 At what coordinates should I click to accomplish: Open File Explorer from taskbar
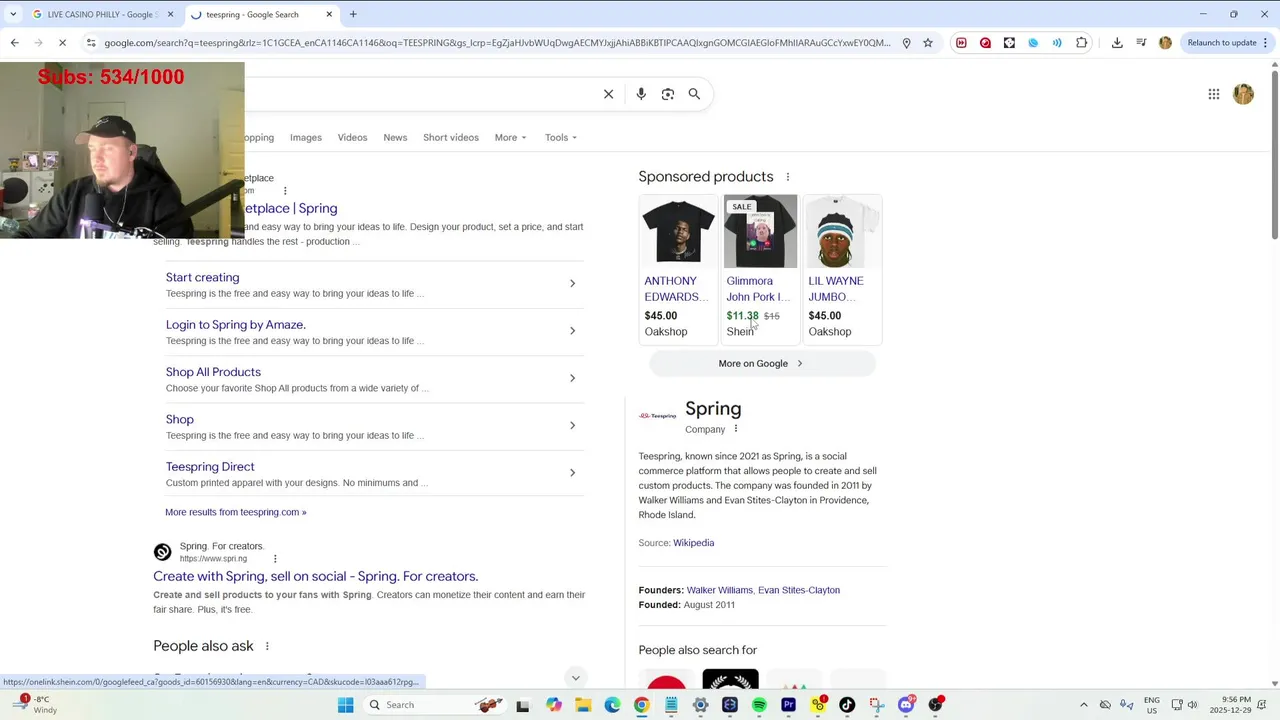pos(583,705)
